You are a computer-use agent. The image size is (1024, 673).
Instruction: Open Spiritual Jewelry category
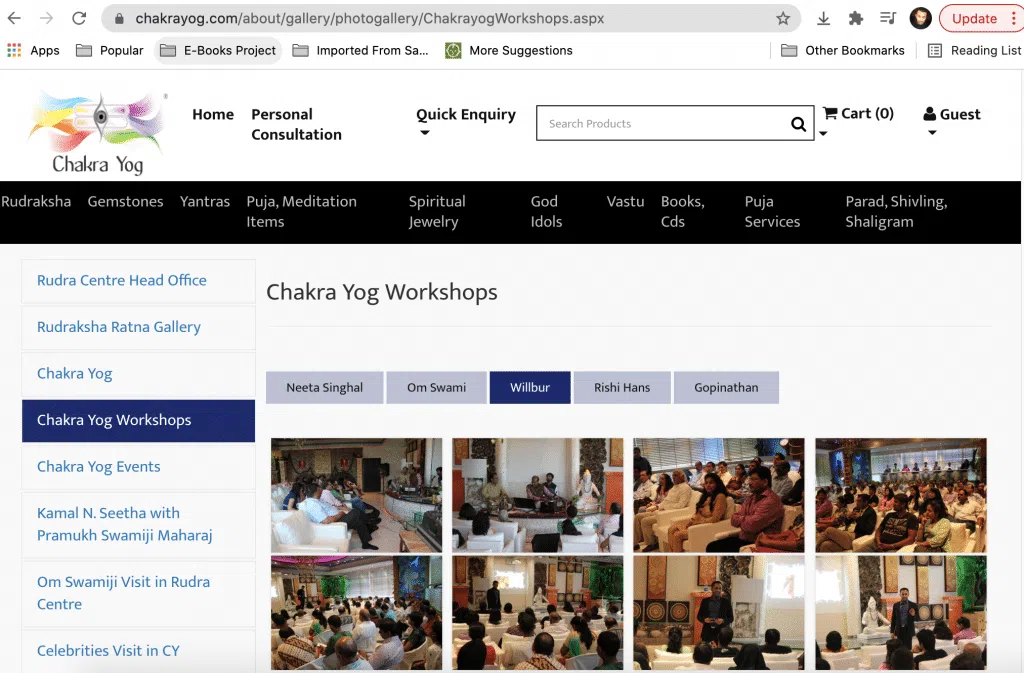click(437, 211)
